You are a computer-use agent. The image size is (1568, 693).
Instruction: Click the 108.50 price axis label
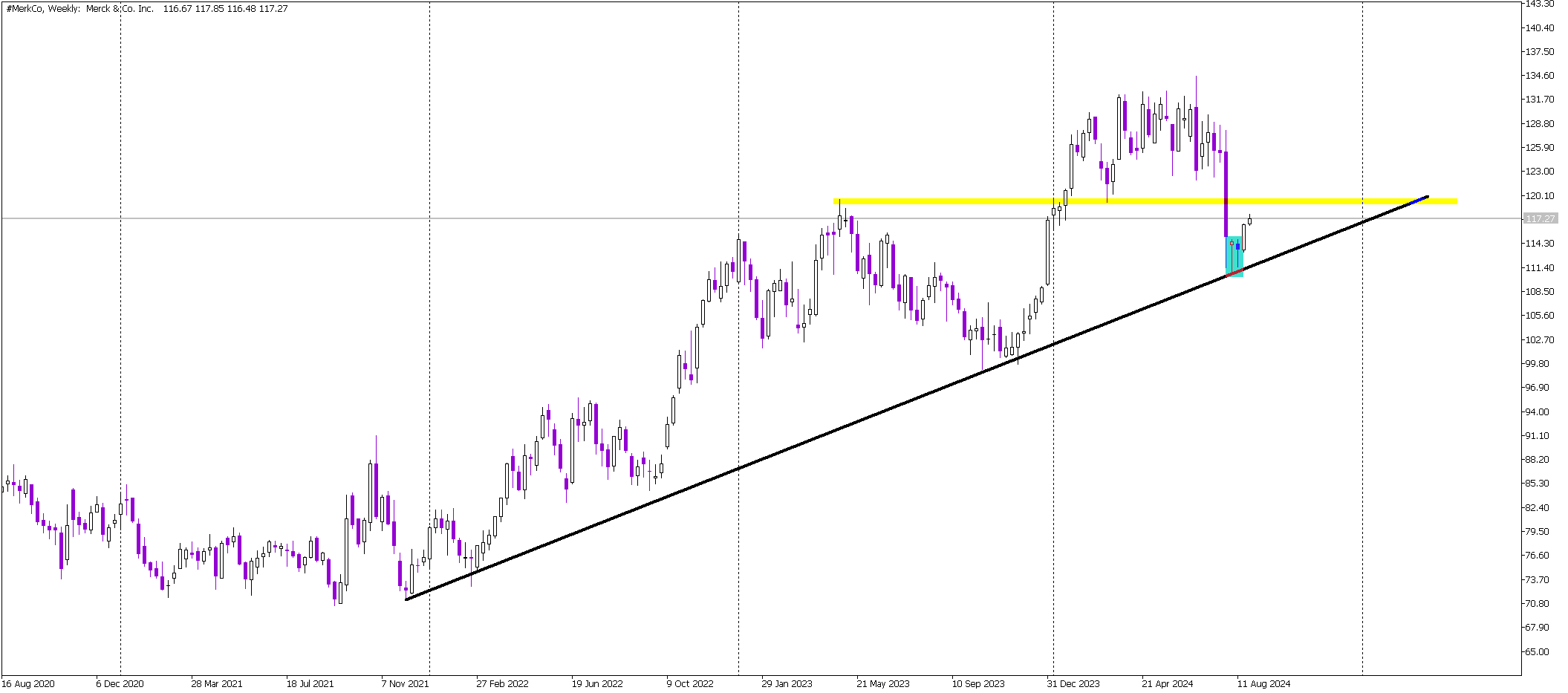(1540, 291)
